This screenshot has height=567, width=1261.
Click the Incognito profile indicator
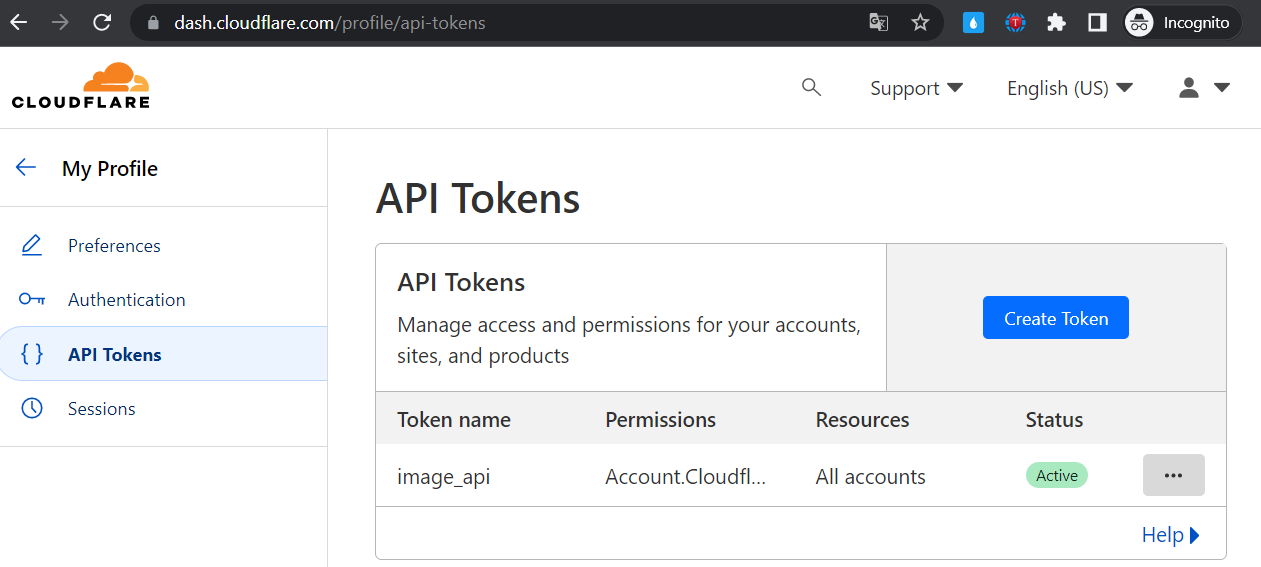tap(1181, 22)
